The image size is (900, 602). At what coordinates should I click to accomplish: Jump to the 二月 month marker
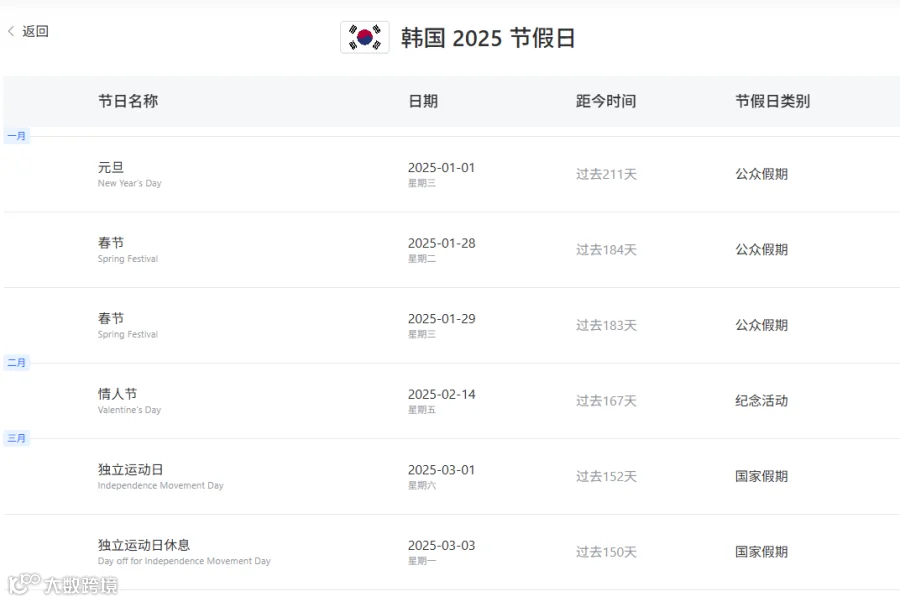tap(17, 363)
